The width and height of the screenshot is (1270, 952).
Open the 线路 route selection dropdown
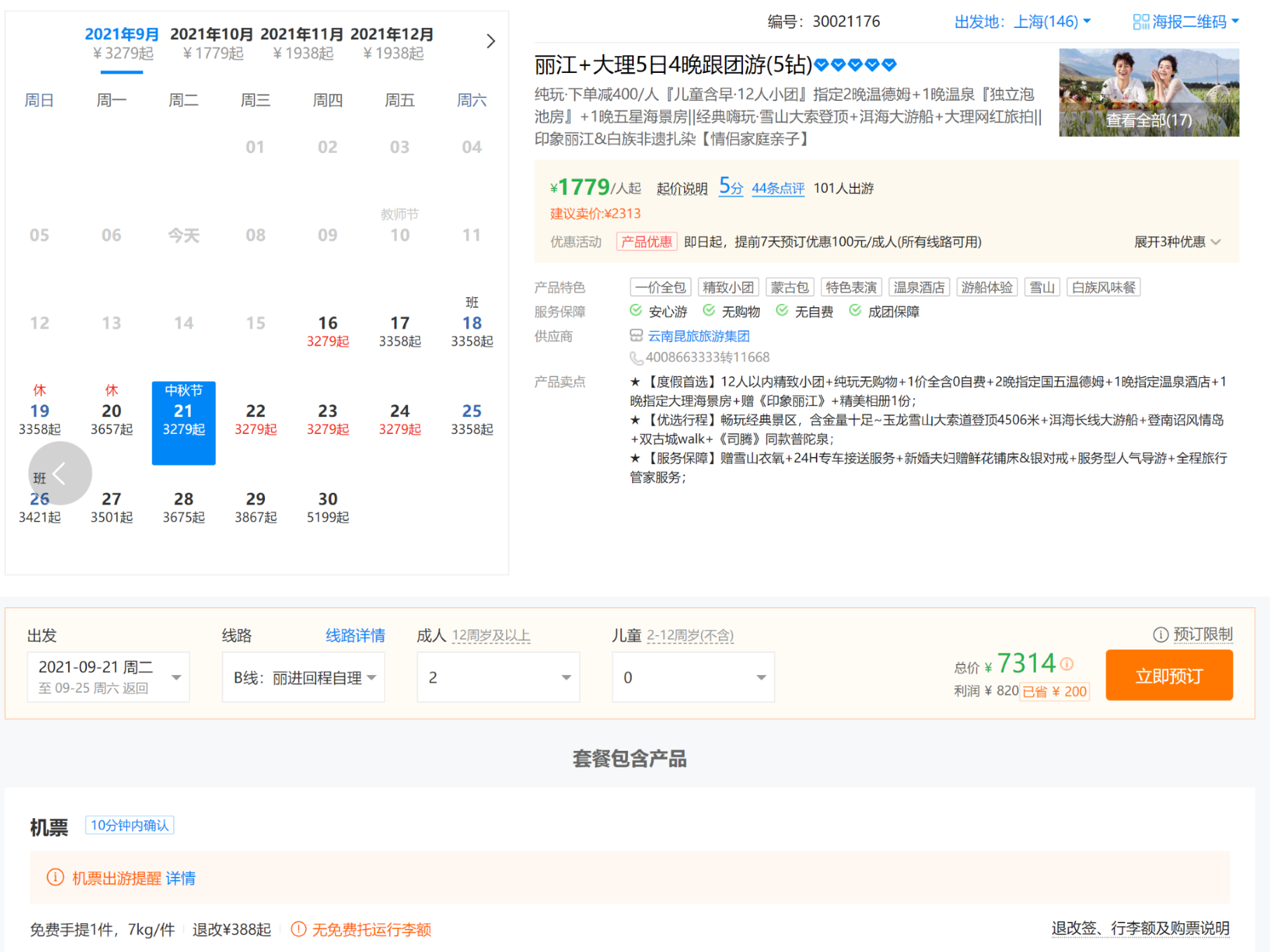click(303, 677)
